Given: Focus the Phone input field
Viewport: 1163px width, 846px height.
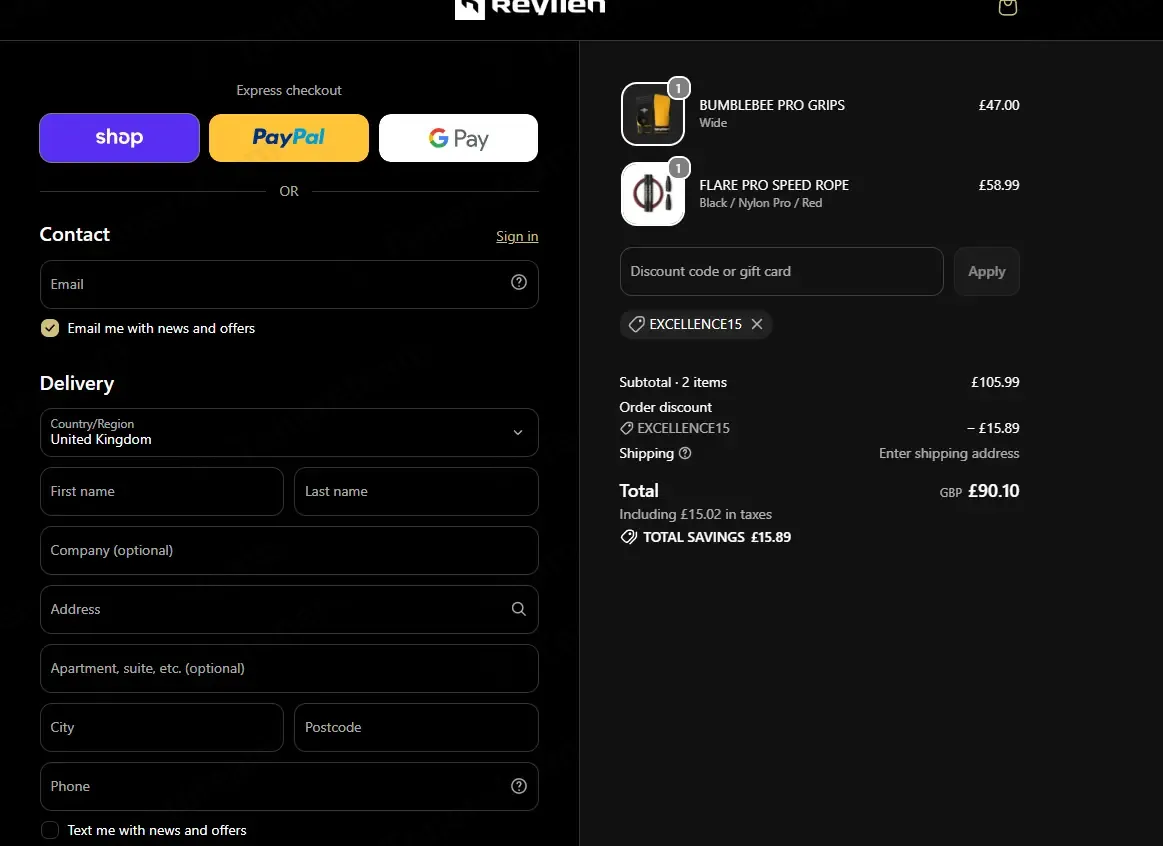Looking at the screenshot, I should click(x=289, y=786).
